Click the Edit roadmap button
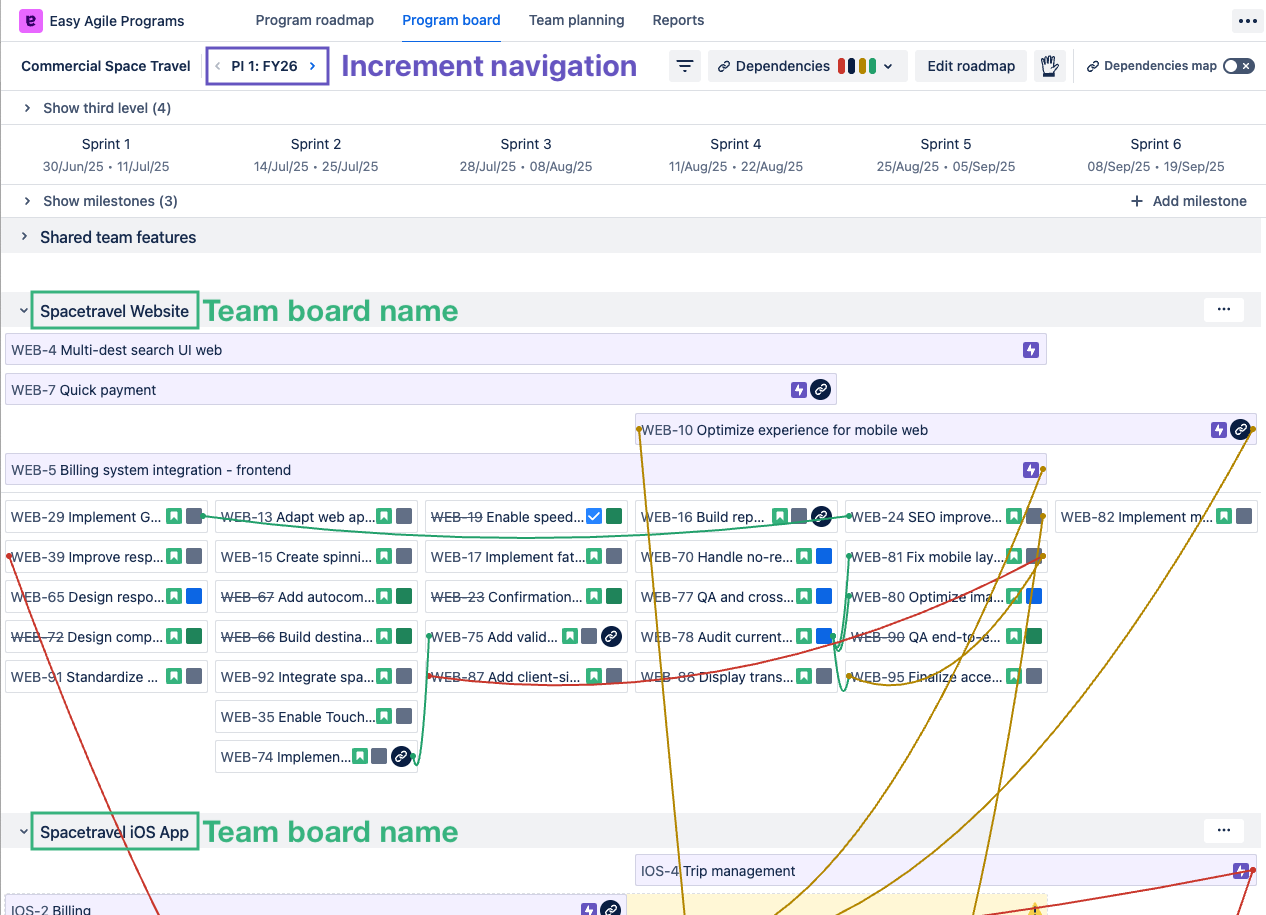Image resolution: width=1266 pixels, height=915 pixels. point(970,66)
